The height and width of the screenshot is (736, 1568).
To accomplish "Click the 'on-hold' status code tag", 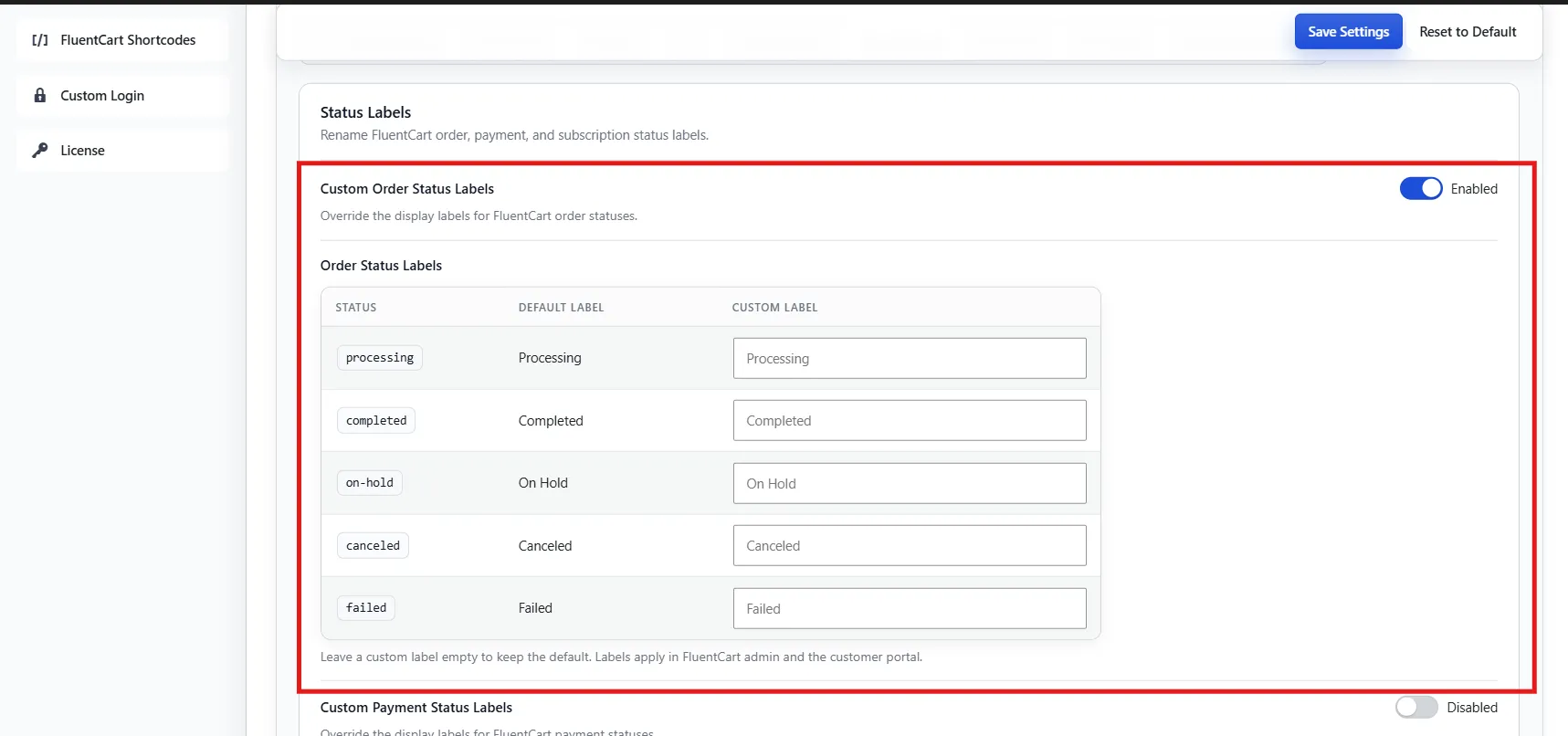I will pyautogui.click(x=370, y=483).
